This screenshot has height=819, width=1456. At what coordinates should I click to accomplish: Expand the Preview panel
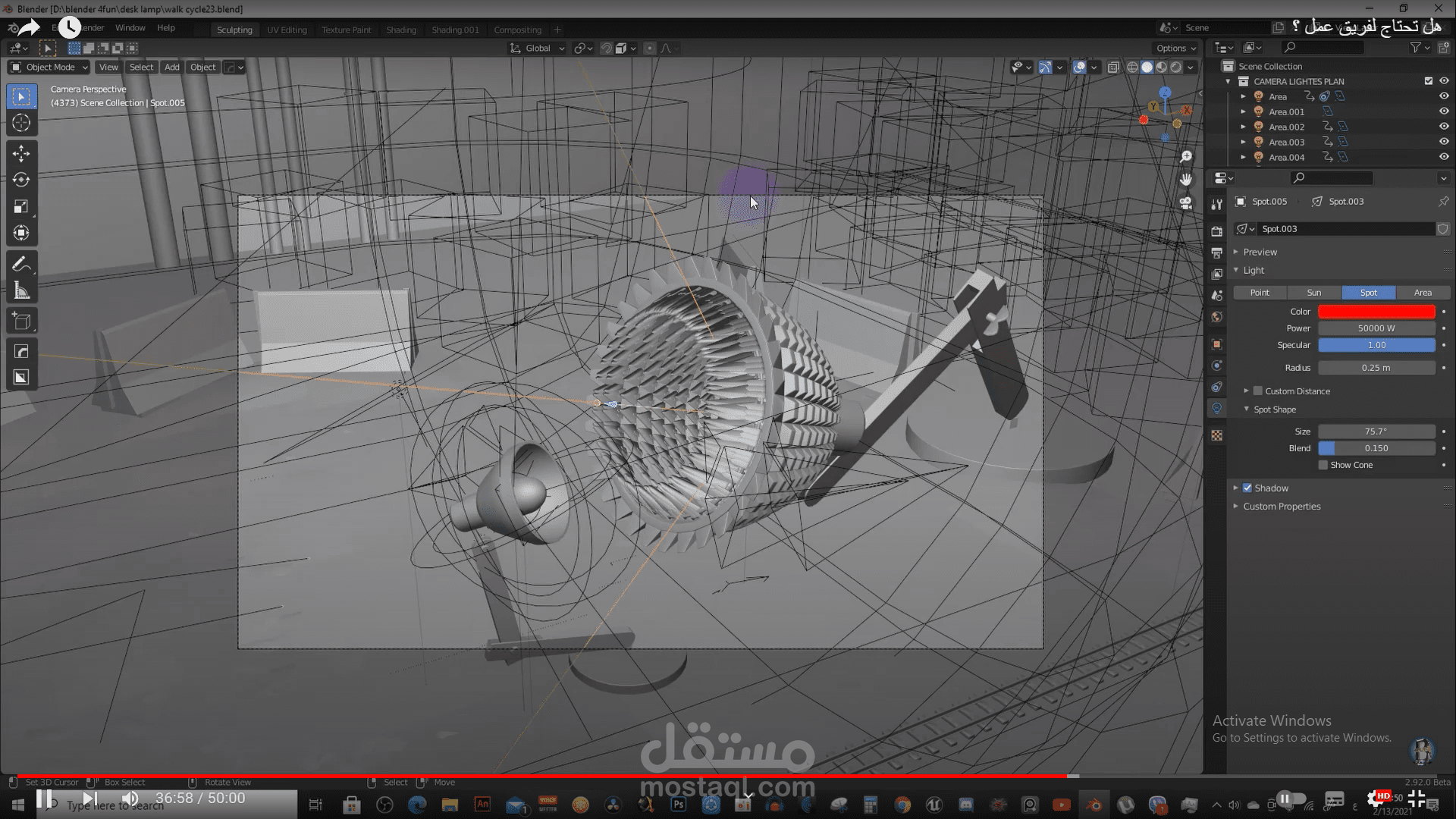pos(1260,252)
